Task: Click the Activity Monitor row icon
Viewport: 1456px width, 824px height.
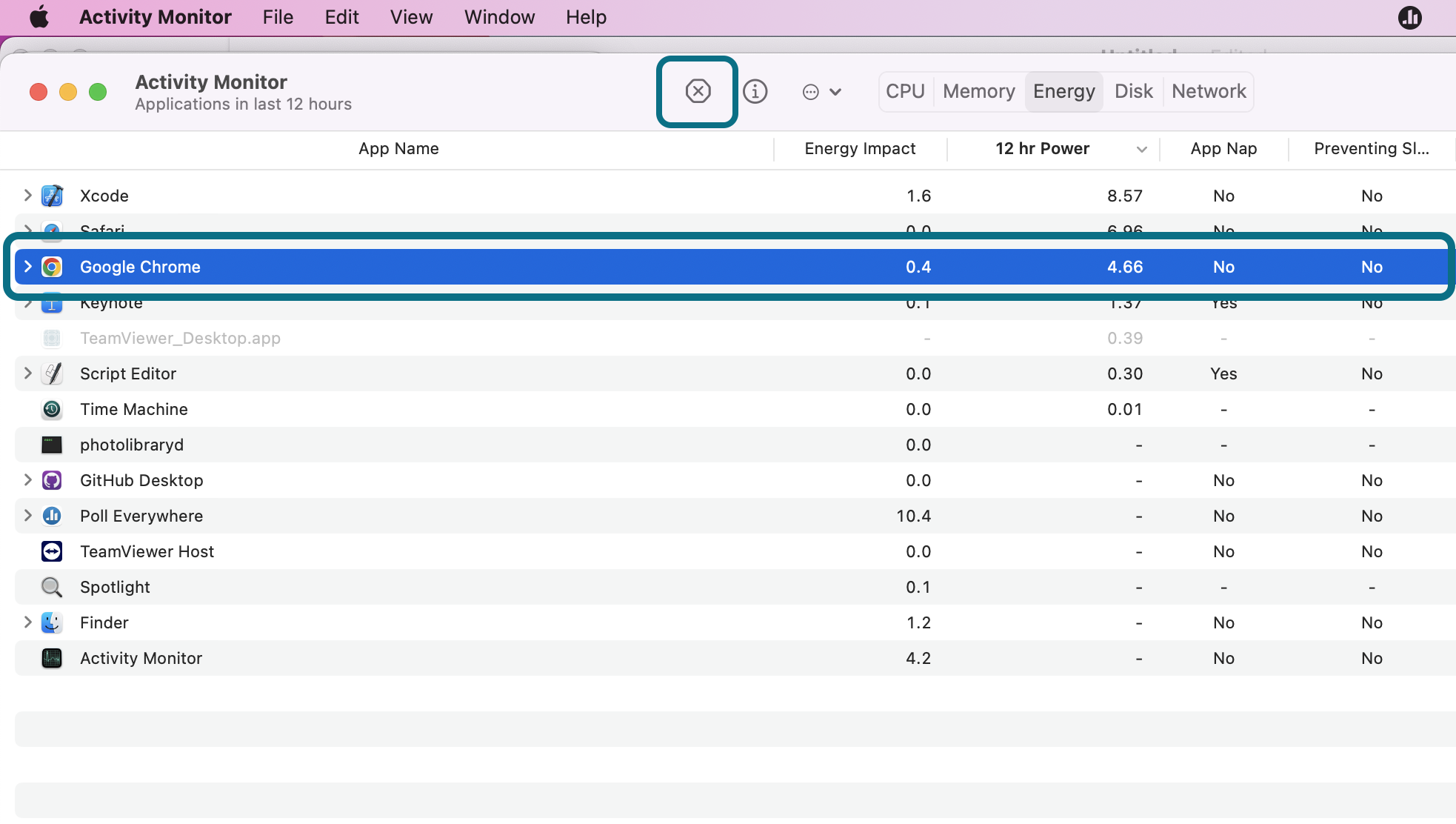Action: (x=52, y=658)
